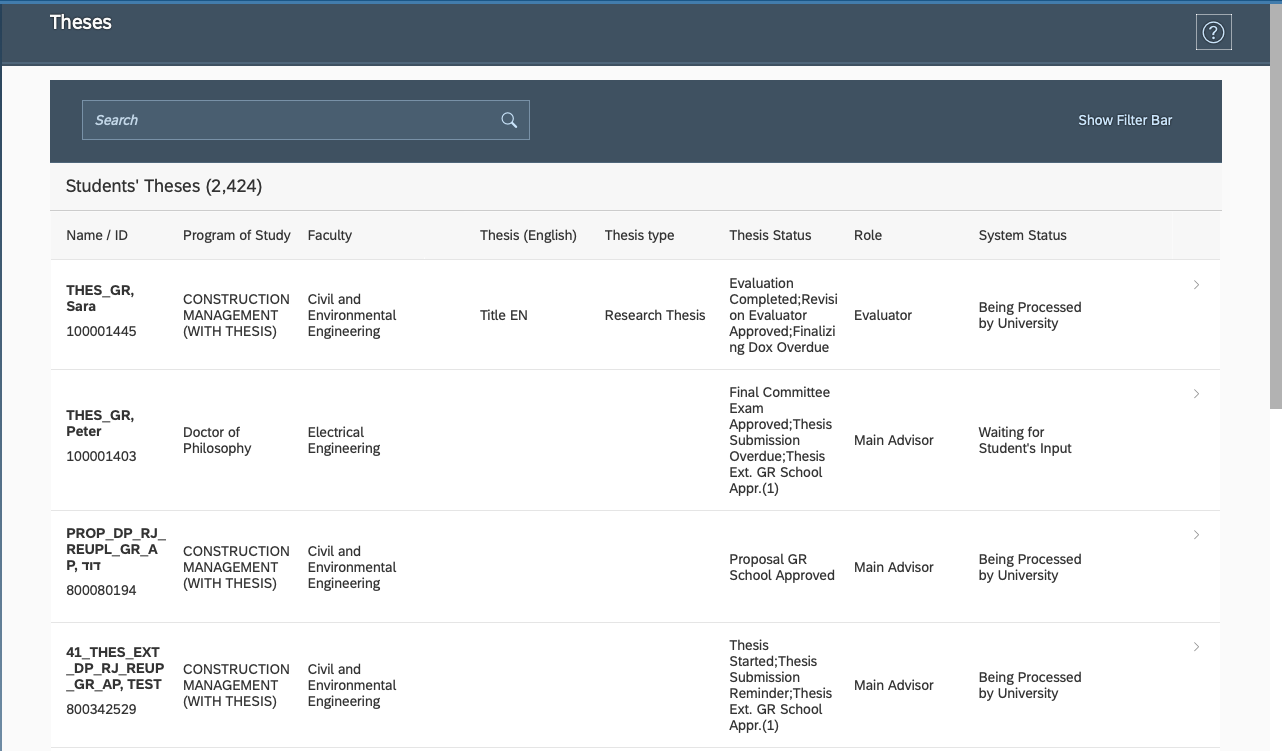Click the vertical scrollbar on the right
Image resolution: width=1282 pixels, height=751 pixels.
[1275, 205]
